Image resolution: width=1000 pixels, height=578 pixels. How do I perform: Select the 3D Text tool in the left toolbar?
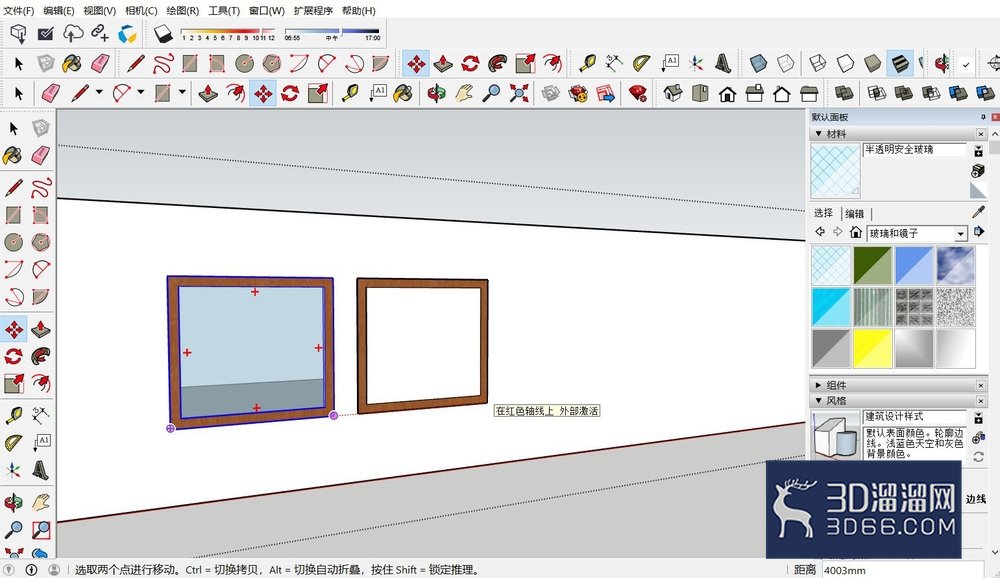pyautogui.click(x=41, y=470)
